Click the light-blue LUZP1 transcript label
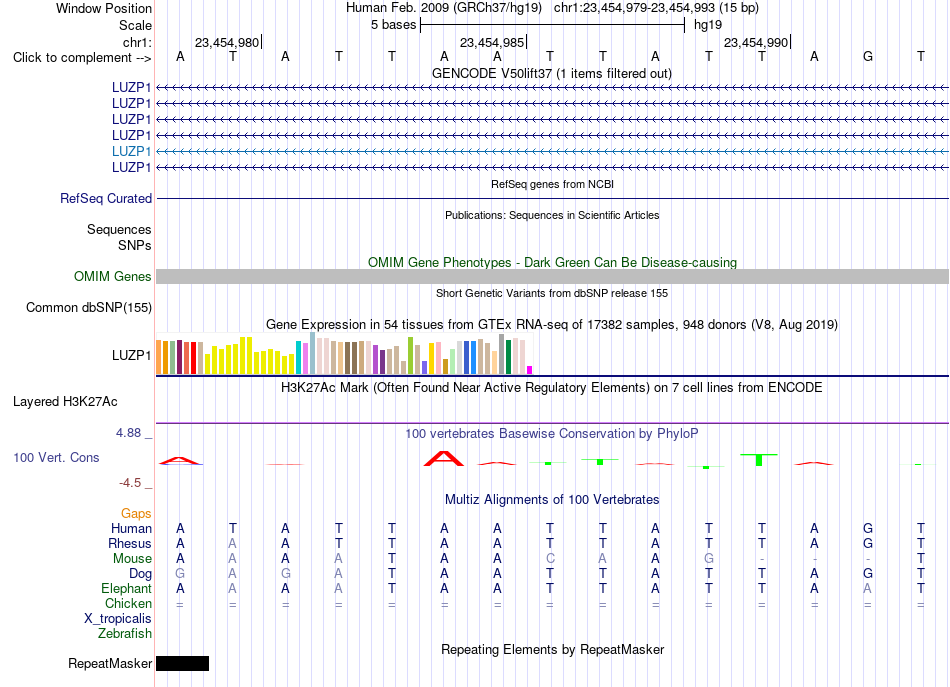Screen dimensions: 950x687 point(131,151)
